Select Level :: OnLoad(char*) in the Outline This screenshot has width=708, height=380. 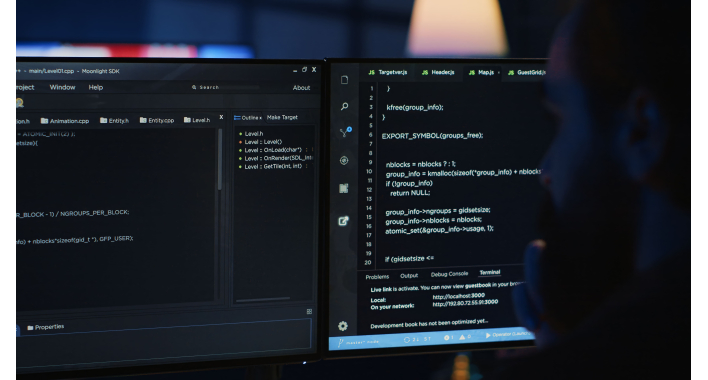click(x=273, y=150)
